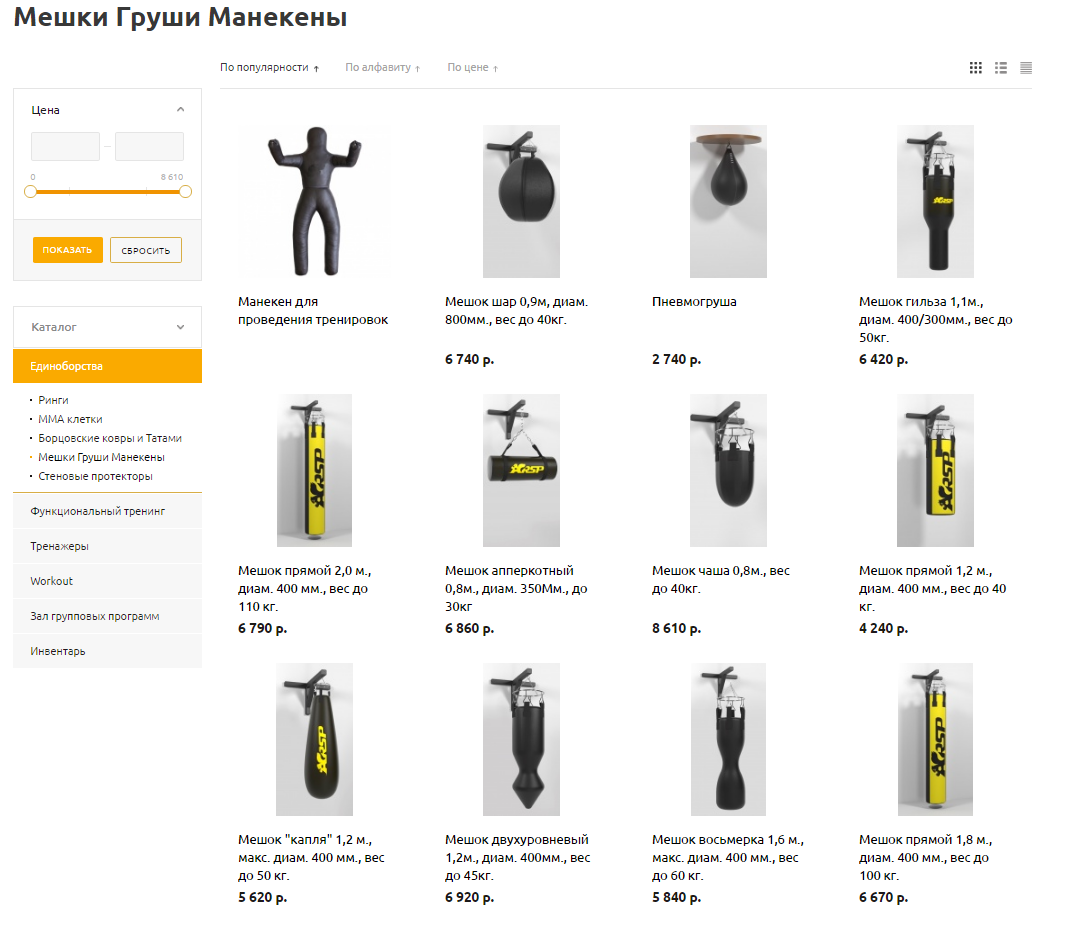Viewport: 1066px width, 928px height.
Task: Open Мешок апперкотный 0,8м title link
Action: [x=516, y=589]
